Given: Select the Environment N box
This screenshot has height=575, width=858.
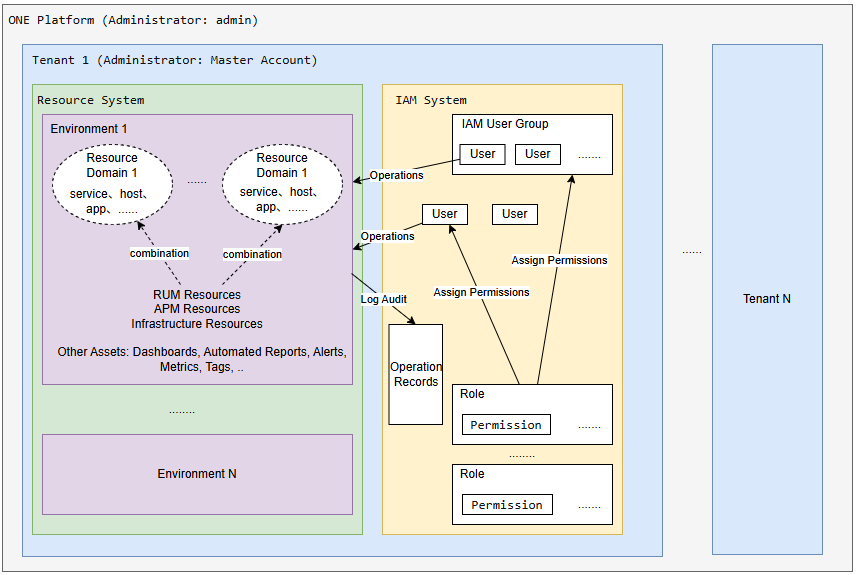Looking at the screenshot, I should point(197,474).
